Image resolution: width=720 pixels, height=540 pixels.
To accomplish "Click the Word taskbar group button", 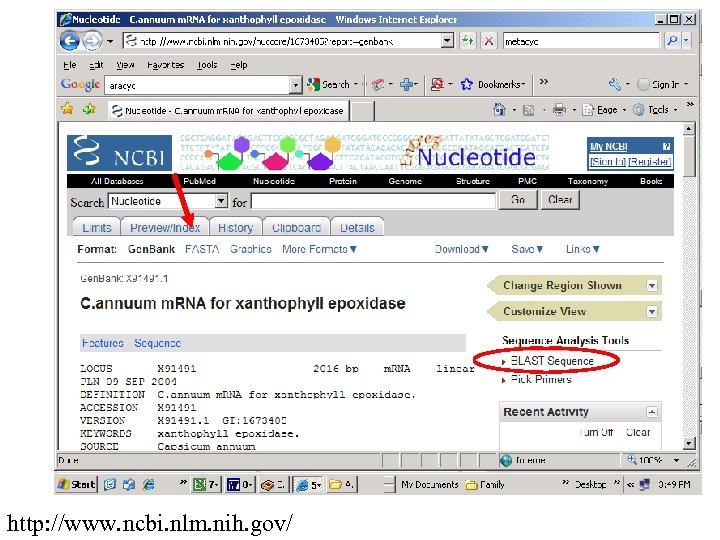I will (240, 484).
